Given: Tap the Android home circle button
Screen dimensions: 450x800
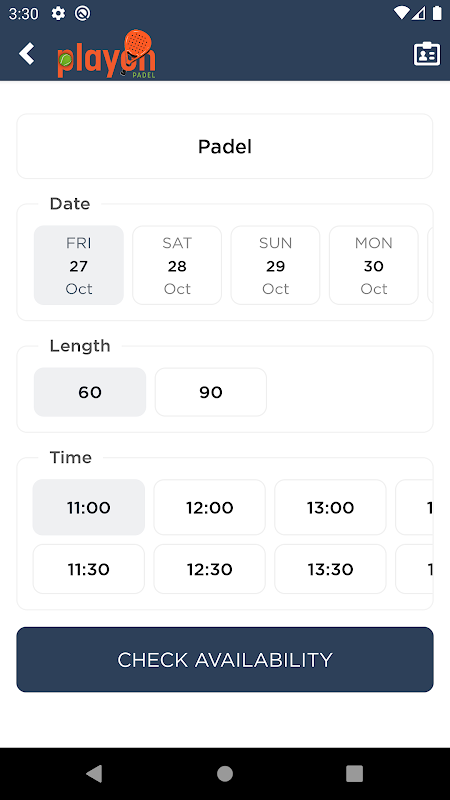Looking at the screenshot, I should (225, 773).
